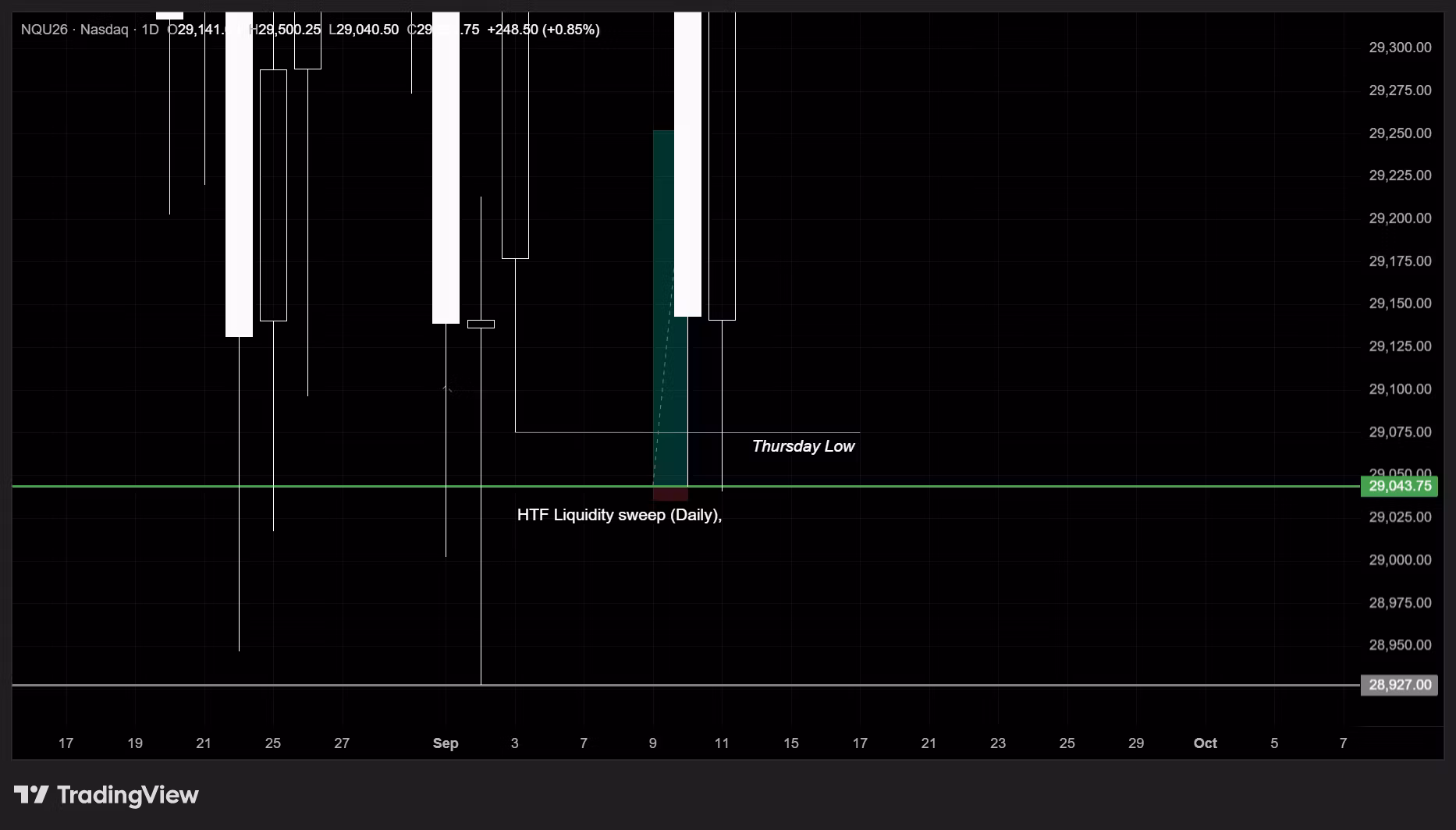
Task: Click the 29,300.00 price scale label
Action: (1400, 48)
